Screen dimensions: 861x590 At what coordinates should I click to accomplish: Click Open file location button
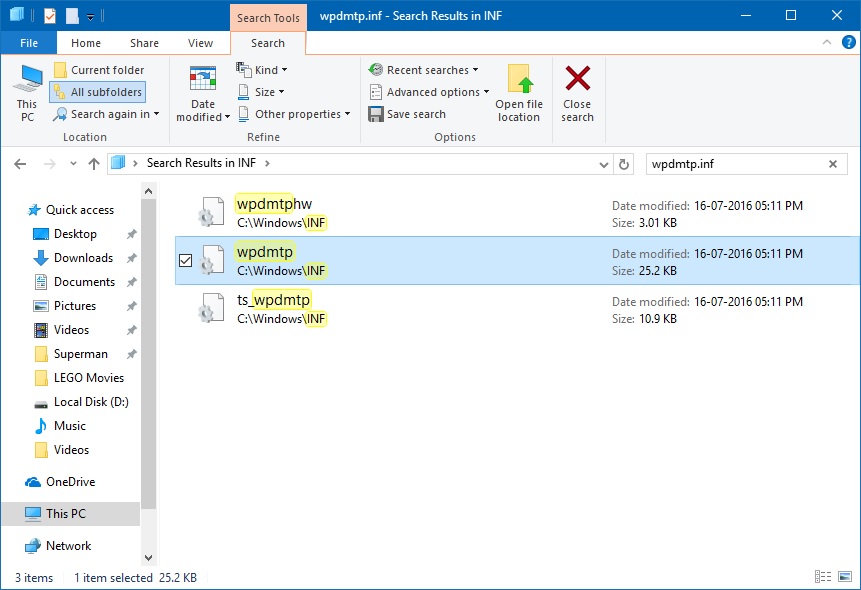point(519,93)
